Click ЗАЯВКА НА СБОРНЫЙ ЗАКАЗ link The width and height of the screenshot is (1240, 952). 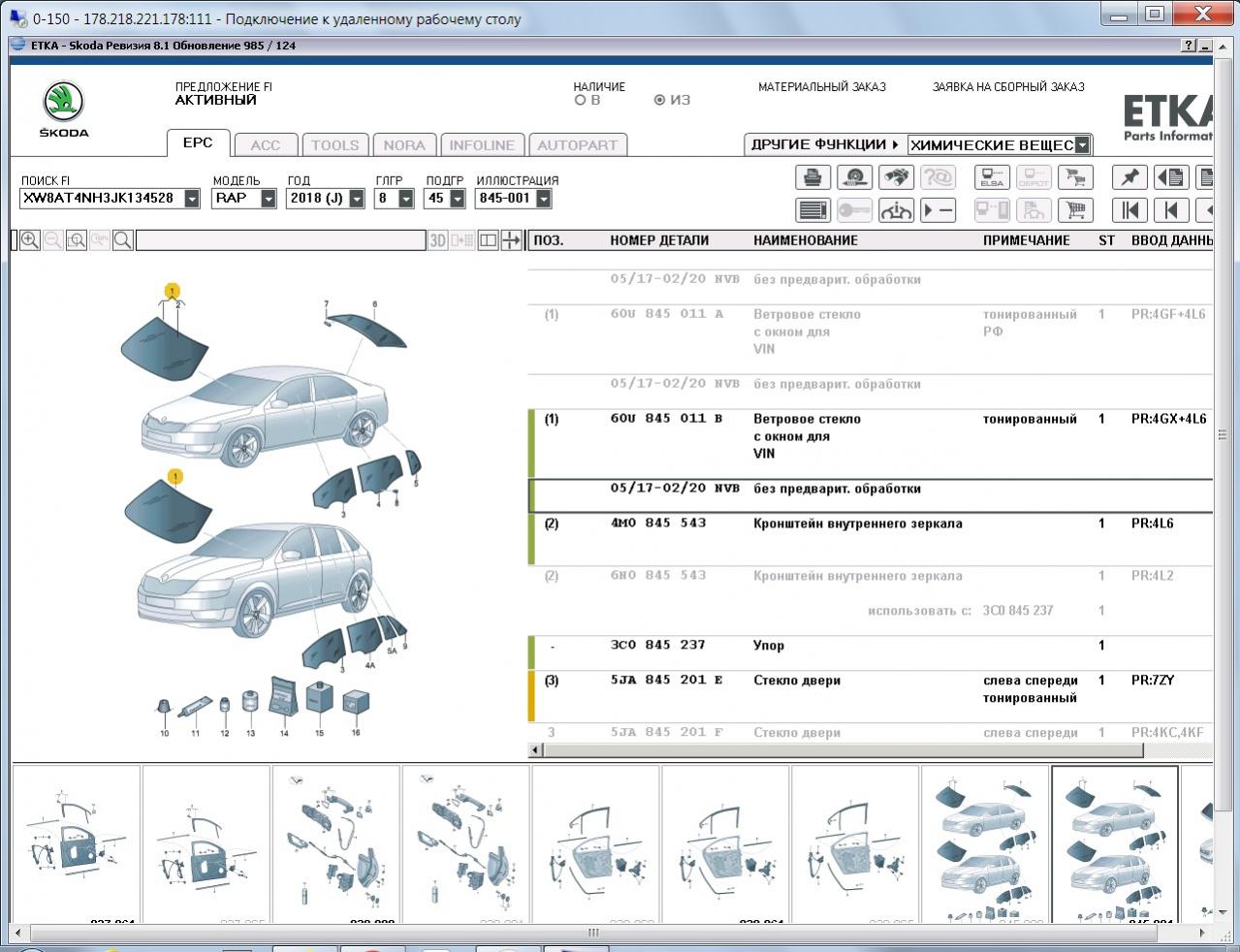click(x=1008, y=87)
